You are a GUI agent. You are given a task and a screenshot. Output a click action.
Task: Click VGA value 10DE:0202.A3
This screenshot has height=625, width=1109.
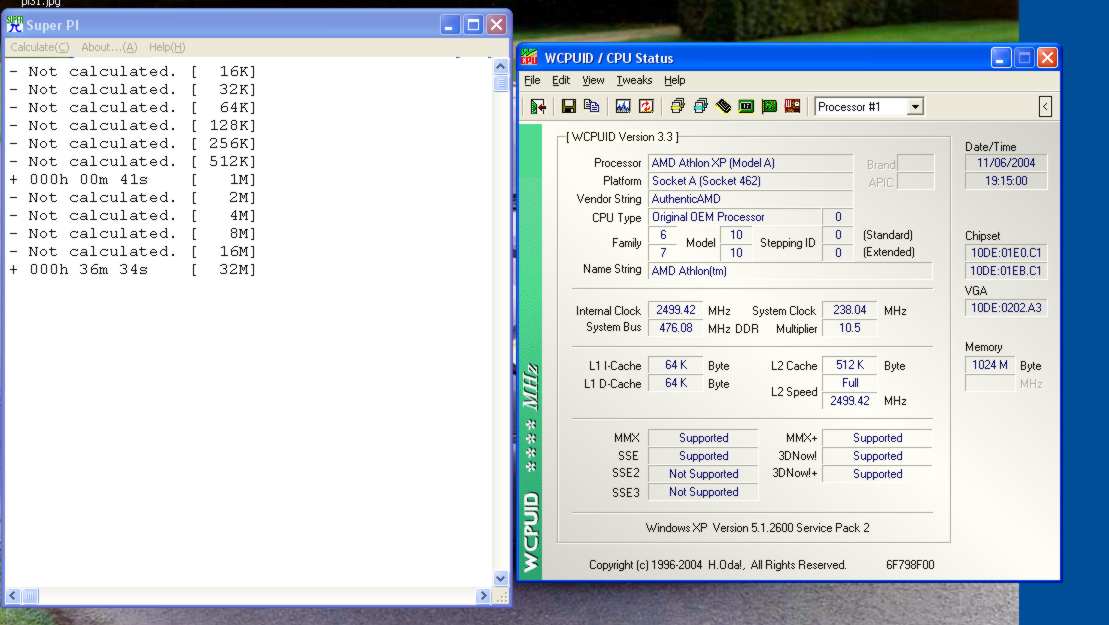(x=1006, y=308)
